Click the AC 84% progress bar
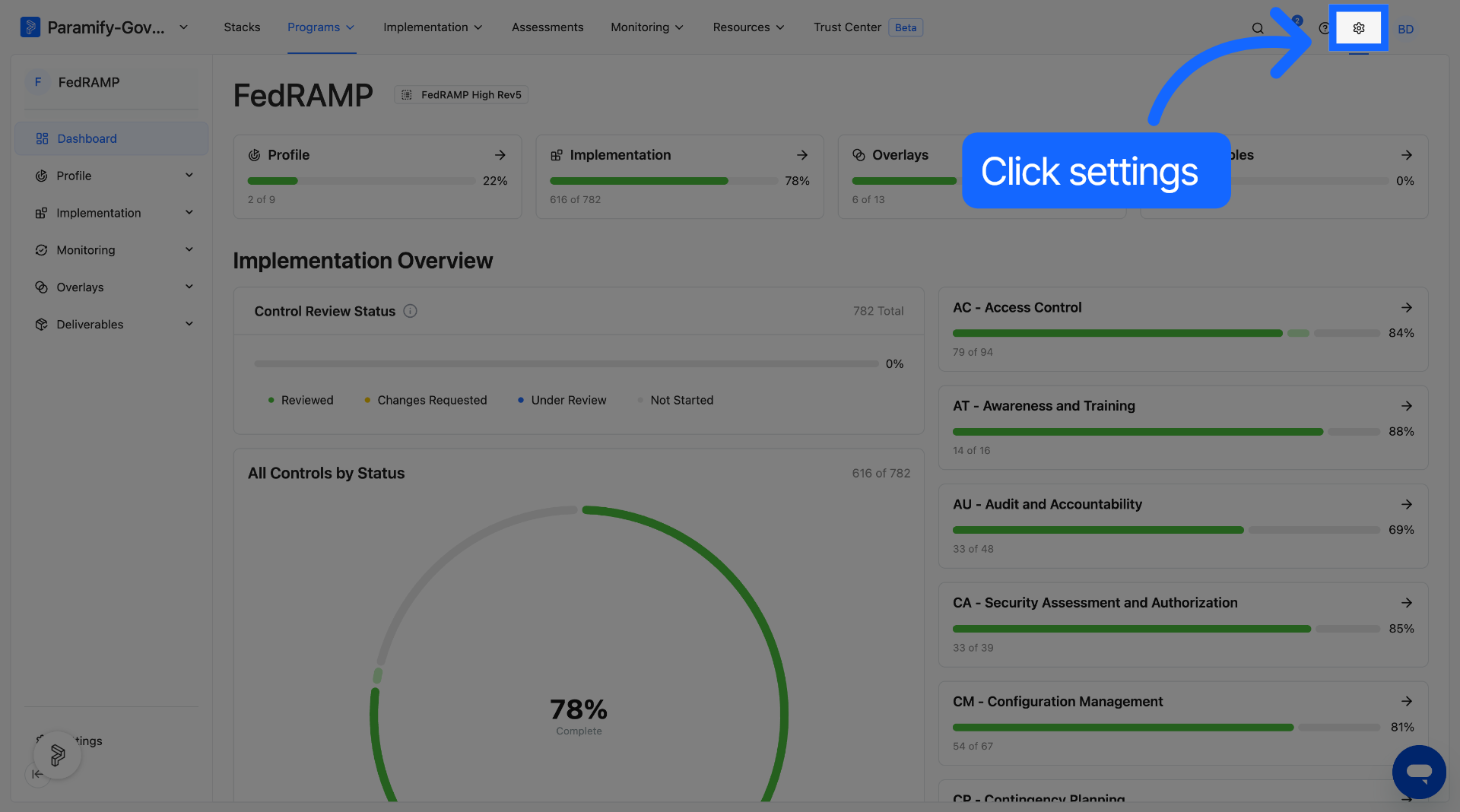The height and width of the screenshot is (812, 1460). pyautogui.click(x=1166, y=333)
